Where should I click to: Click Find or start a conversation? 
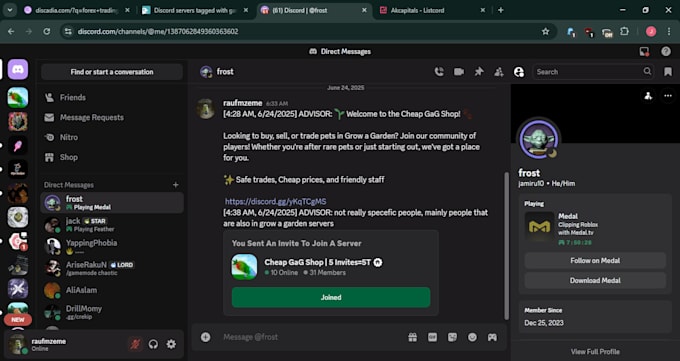coord(112,72)
